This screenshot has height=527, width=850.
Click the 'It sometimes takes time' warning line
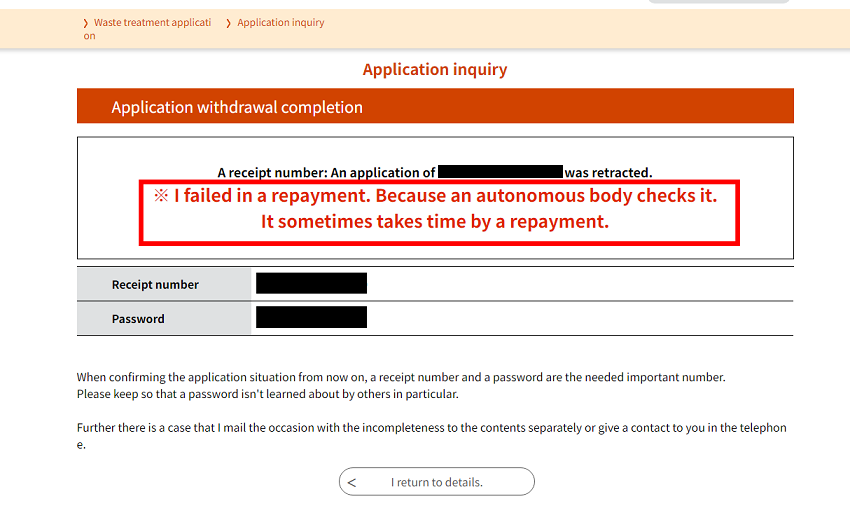435,221
